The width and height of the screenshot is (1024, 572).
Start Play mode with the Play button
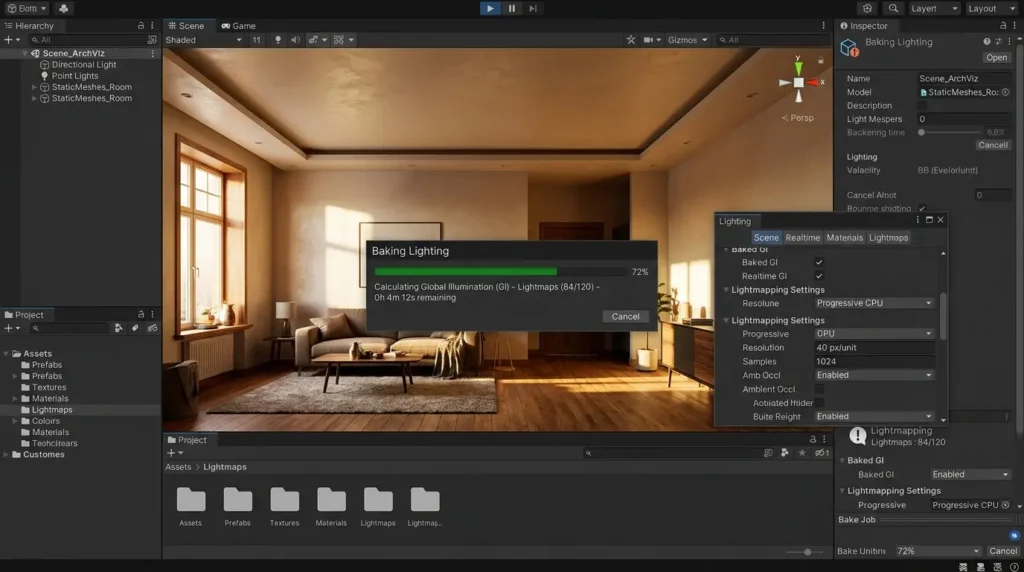coord(490,8)
